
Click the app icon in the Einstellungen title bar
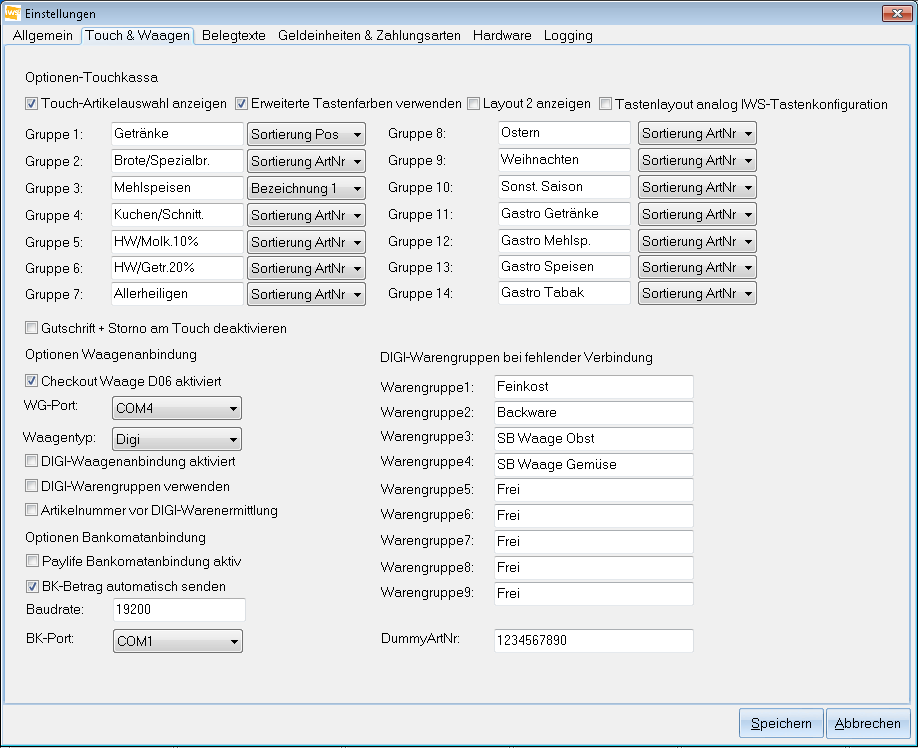(x=12, y=12)
